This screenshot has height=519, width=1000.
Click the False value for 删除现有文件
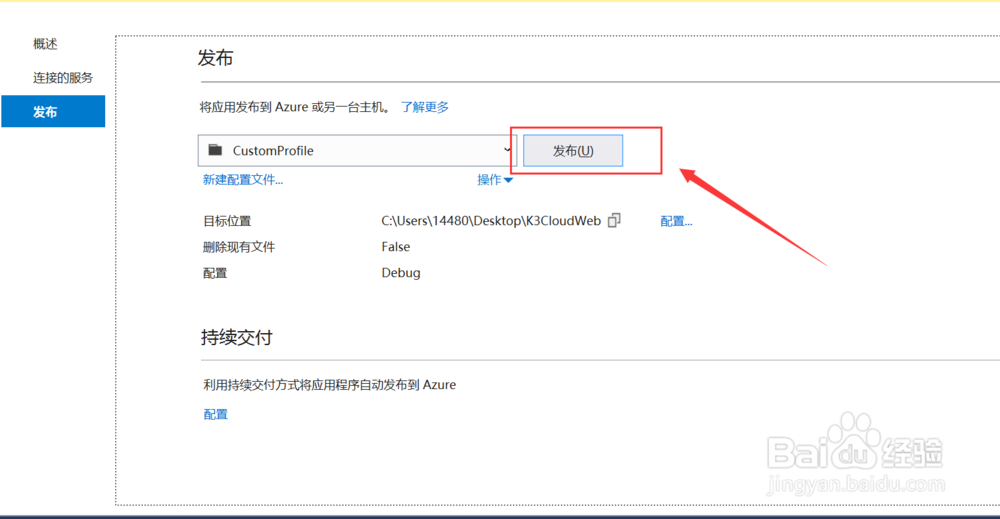pos(396,247)
